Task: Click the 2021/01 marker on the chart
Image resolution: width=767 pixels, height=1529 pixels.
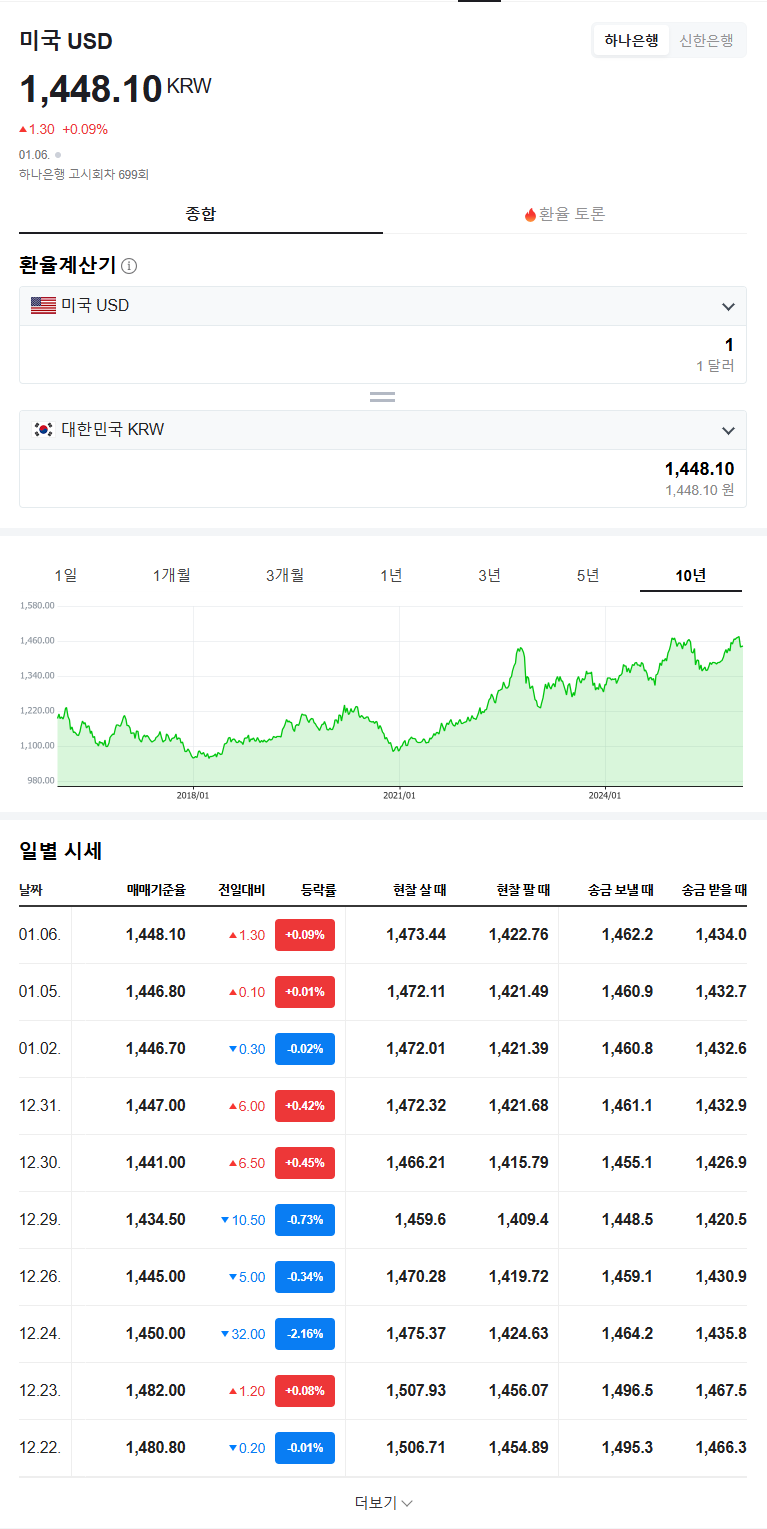Action: pos(400,794)
